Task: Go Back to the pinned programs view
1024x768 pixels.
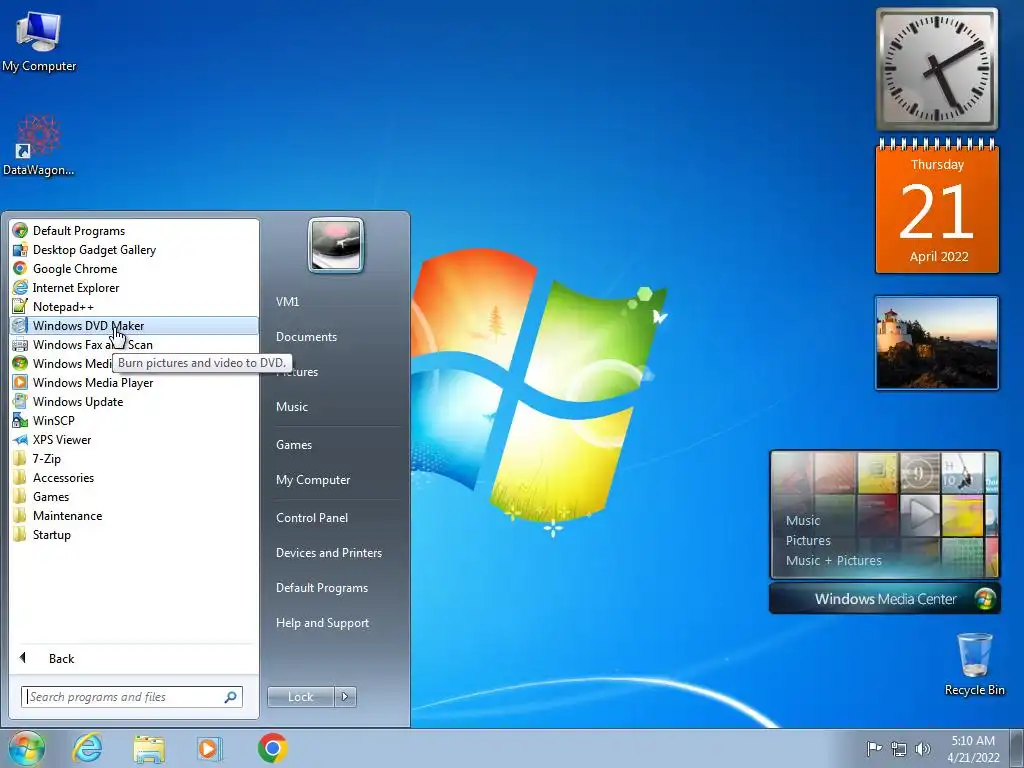Action: (135, 658)
